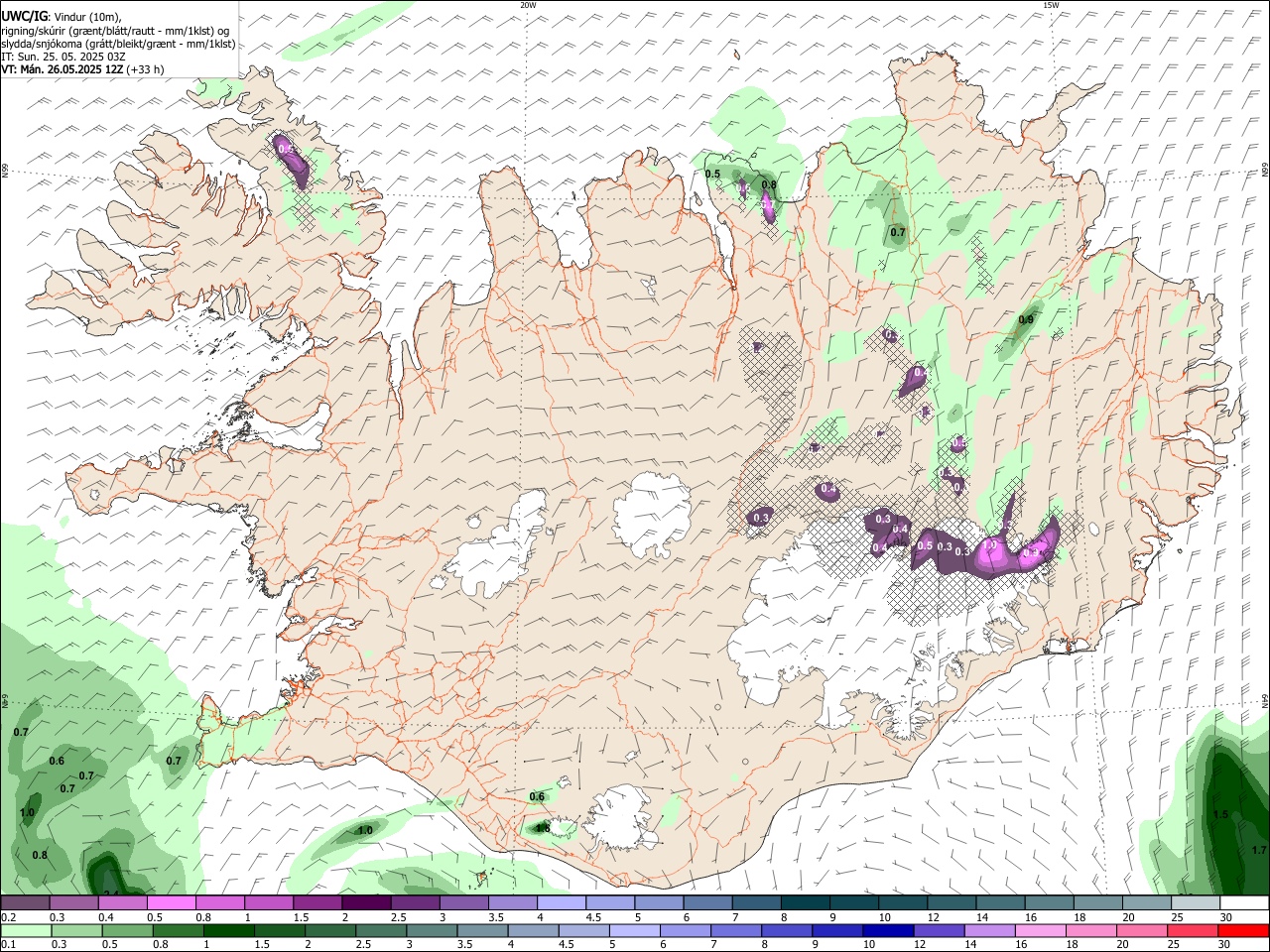This screenshot has width=1270, height=952.
Task: Select the 10 deep blue rain legend swatch
Action: tap(887, 930)
